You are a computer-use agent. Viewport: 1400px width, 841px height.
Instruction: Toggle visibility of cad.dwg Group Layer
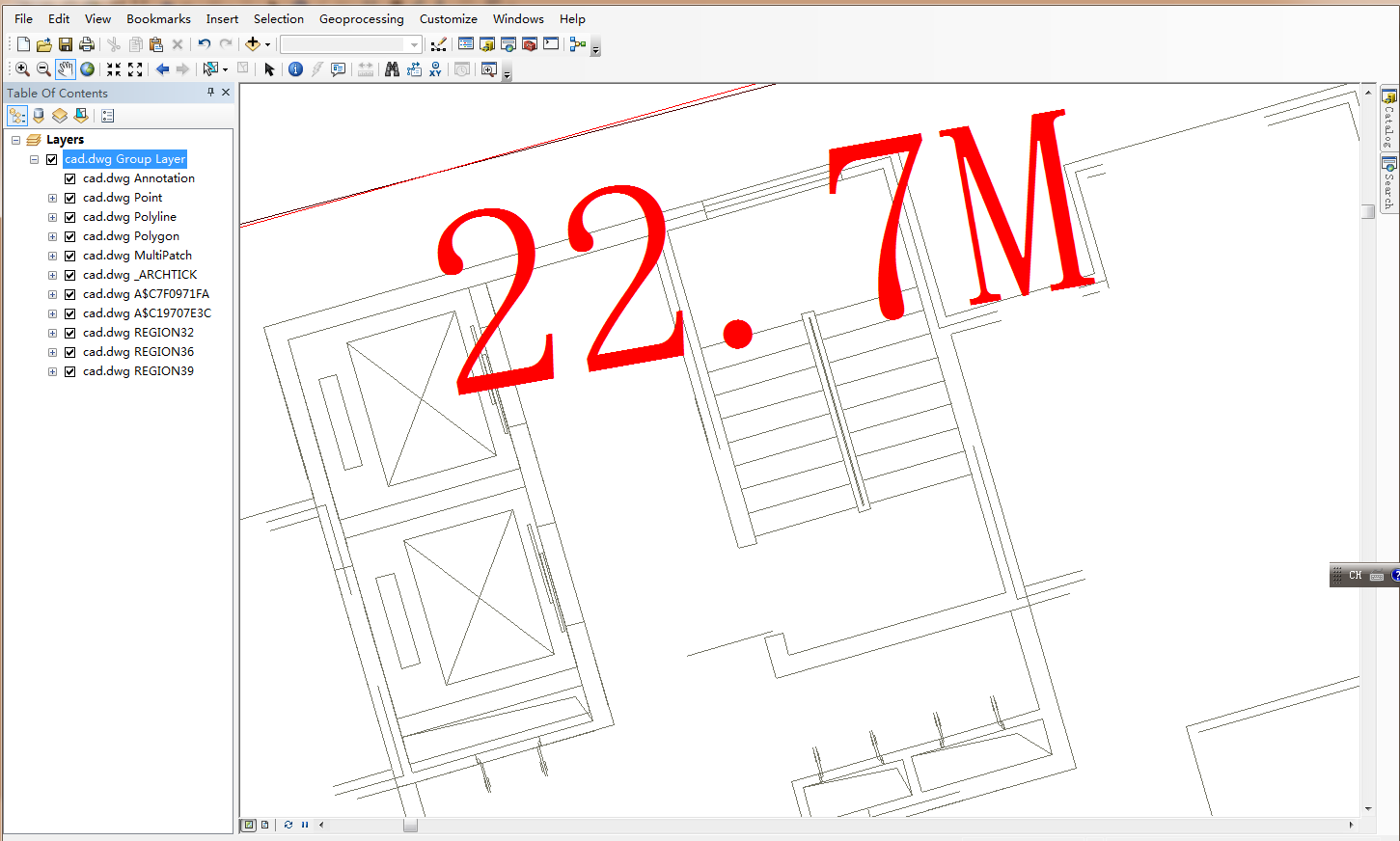click(x=52, y=159)
